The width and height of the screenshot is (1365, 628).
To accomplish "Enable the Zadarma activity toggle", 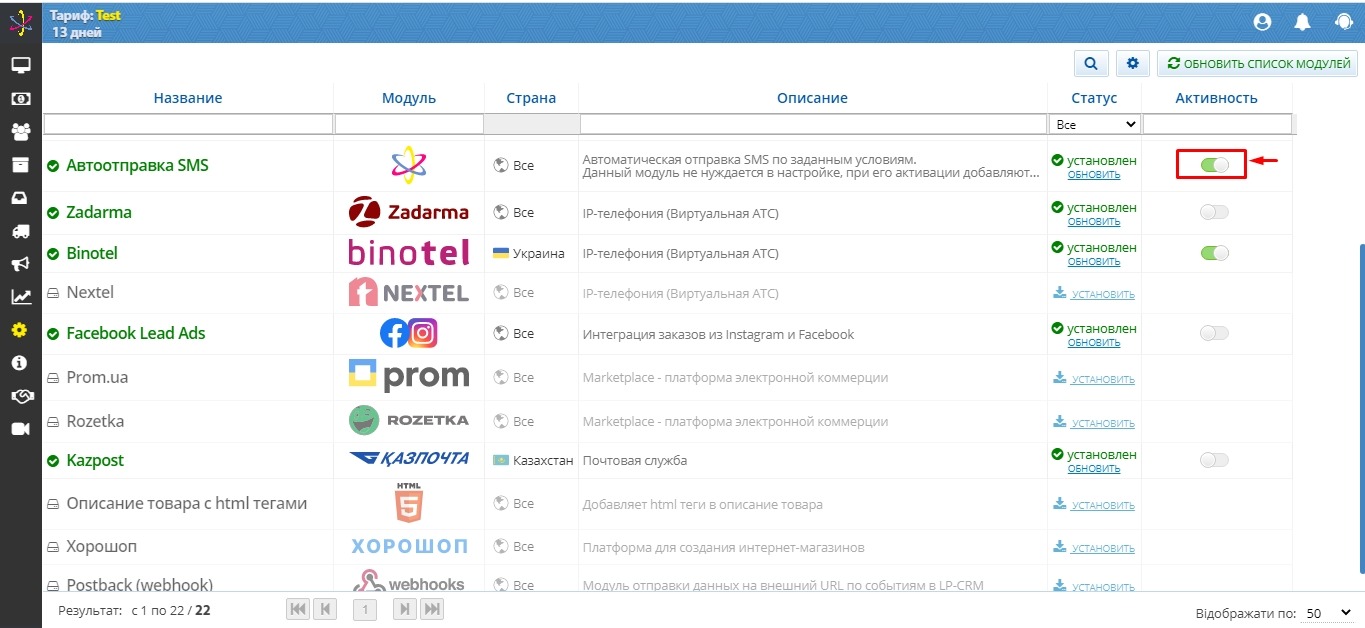I will click(x=1214, y=212).
